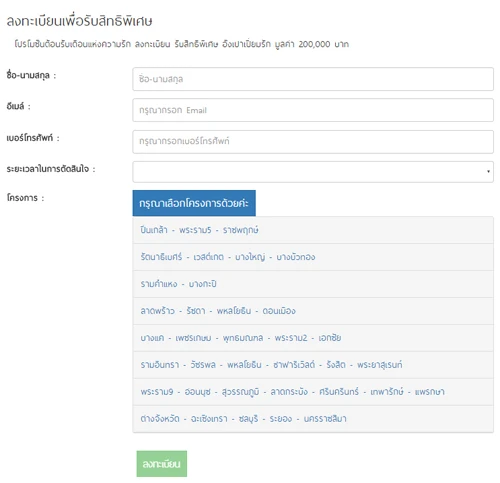
Task: Select the บางแค - เพชรเกษม - พุทธมณฑล zone
Action: pos(313,338)
